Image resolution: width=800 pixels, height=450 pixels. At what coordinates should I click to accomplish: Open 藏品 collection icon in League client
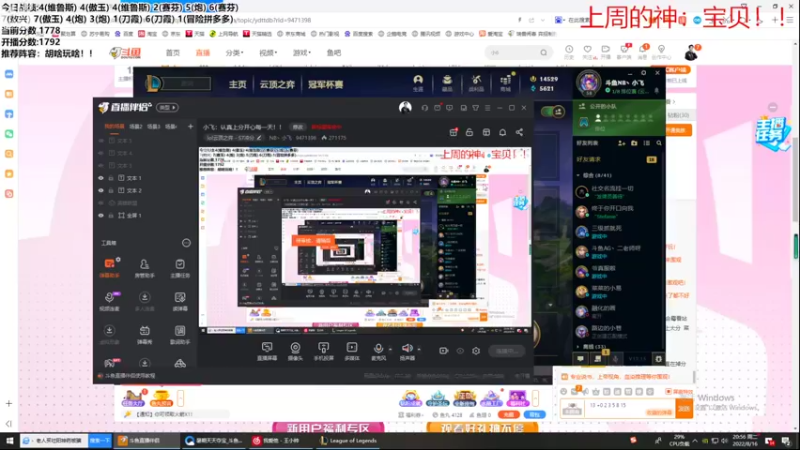[x=447, y=83]
